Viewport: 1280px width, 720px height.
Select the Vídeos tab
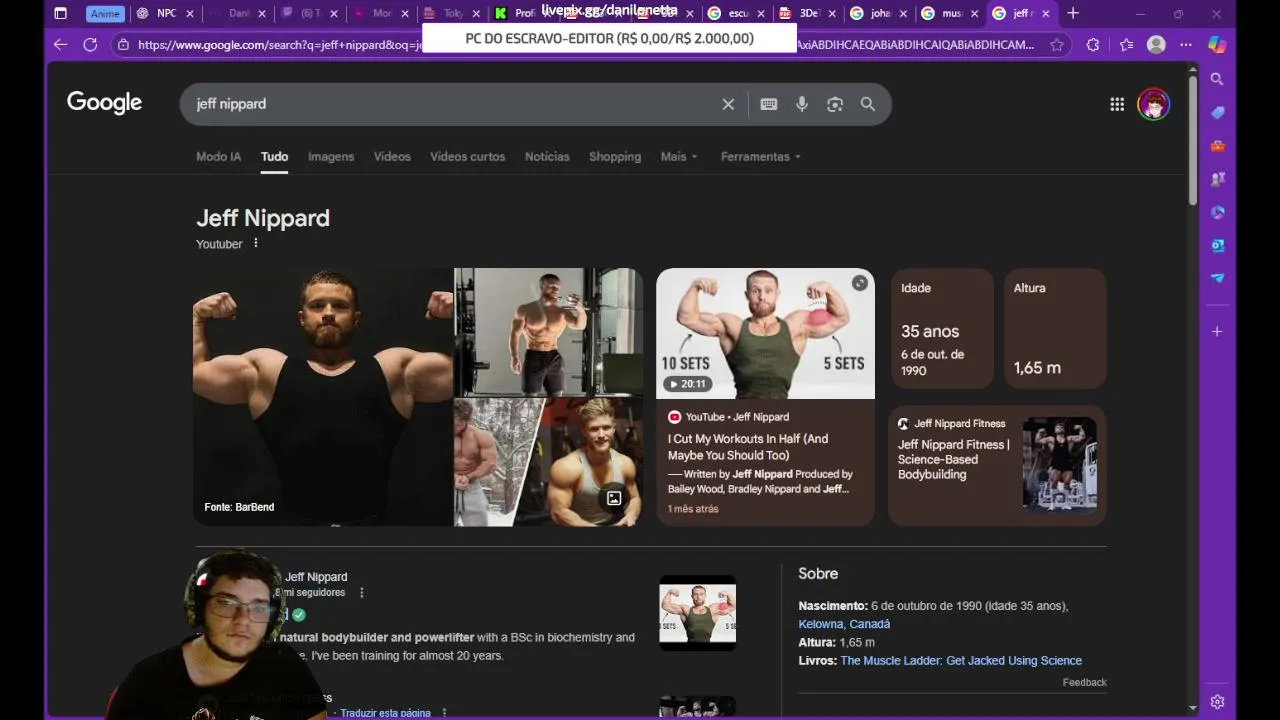click(x=392, y=156)
